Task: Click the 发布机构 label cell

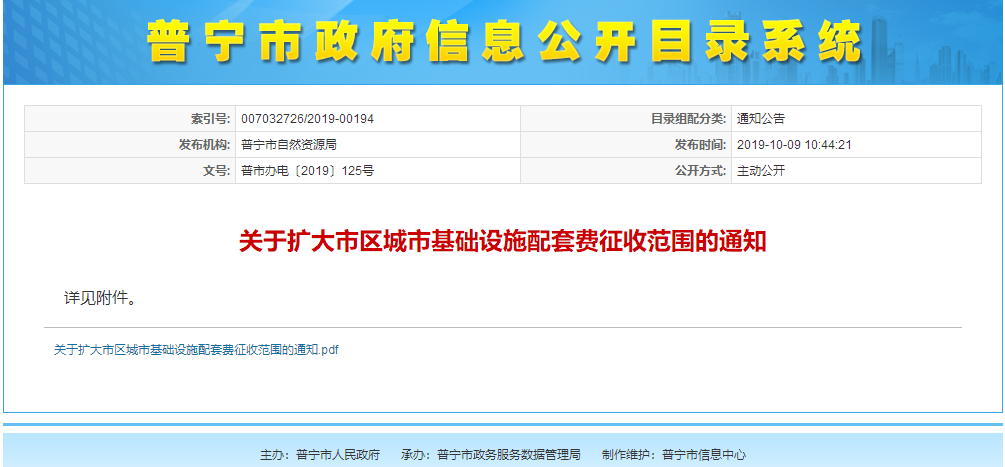Action: (130, 145)
